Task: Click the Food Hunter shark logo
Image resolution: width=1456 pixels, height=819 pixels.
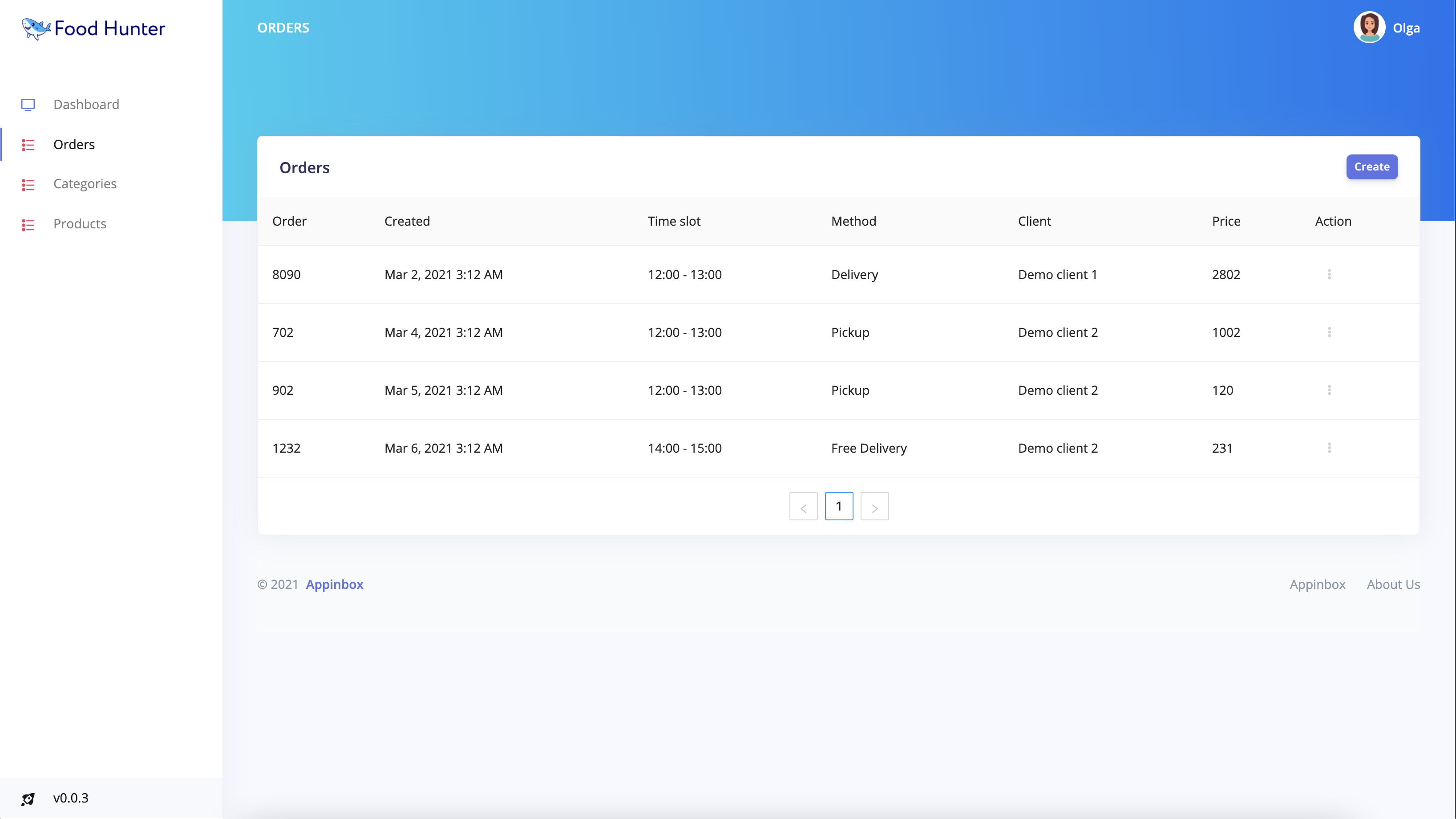Action: click(x=35, y=28)
